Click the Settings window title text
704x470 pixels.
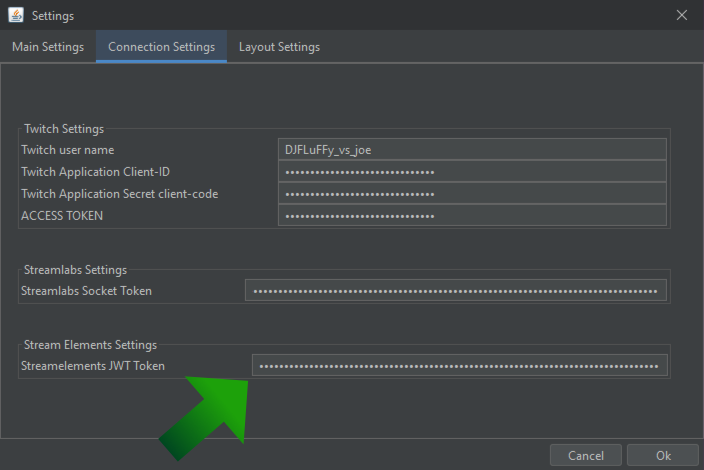[53, 16]
